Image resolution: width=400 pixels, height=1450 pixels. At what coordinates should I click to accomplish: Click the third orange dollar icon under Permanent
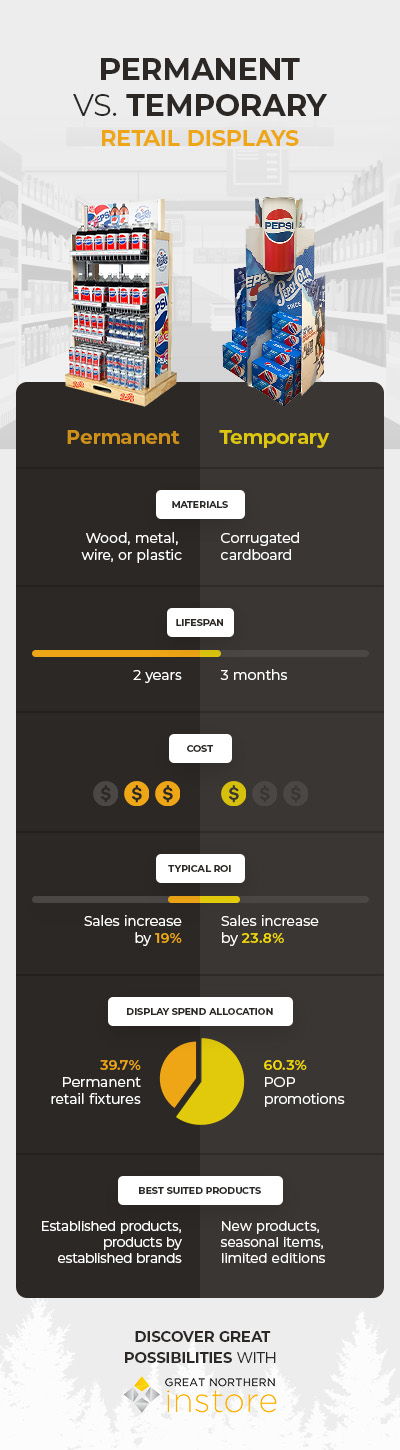(x=168, y=794)
